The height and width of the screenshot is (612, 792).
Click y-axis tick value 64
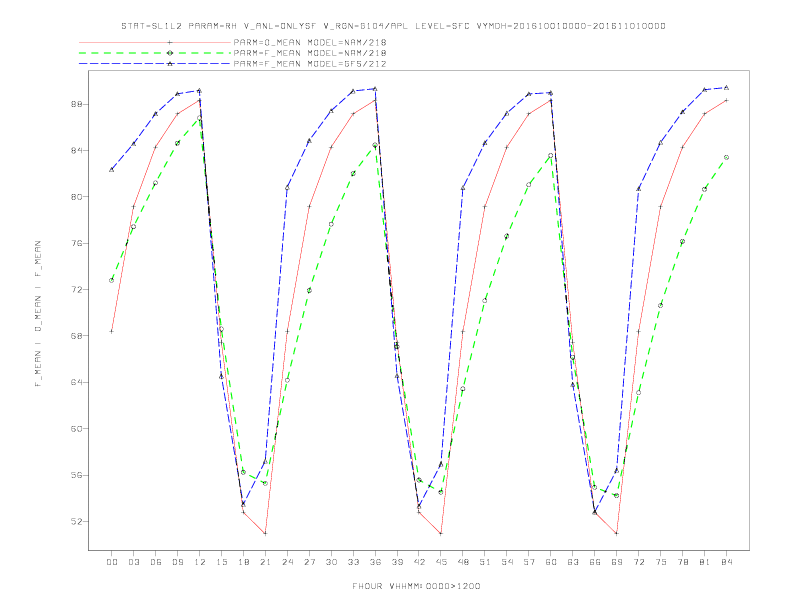coord(76,382)
